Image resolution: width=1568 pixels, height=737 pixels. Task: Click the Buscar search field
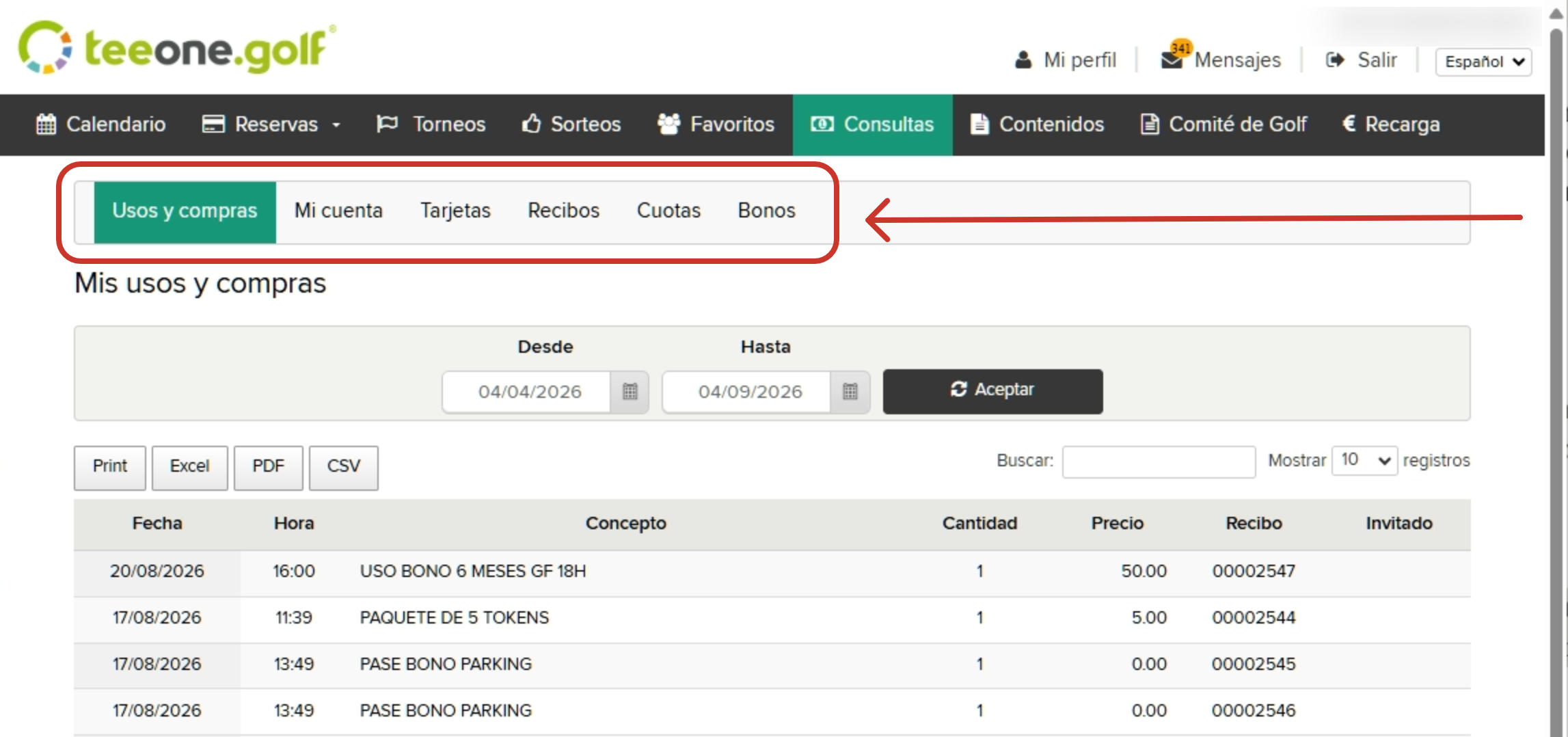pyautogui.click(x=1159, y=461)
